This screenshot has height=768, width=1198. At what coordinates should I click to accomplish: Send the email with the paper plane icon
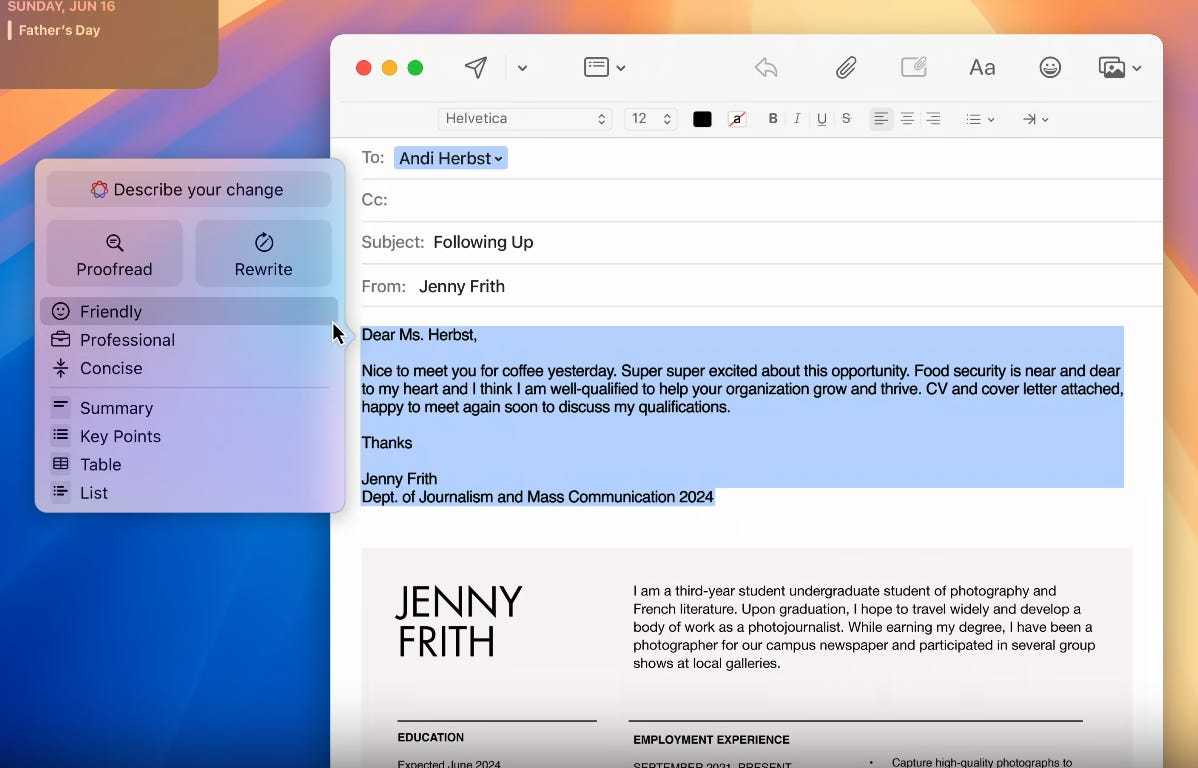pyautogui.click(x=475, y=68)
